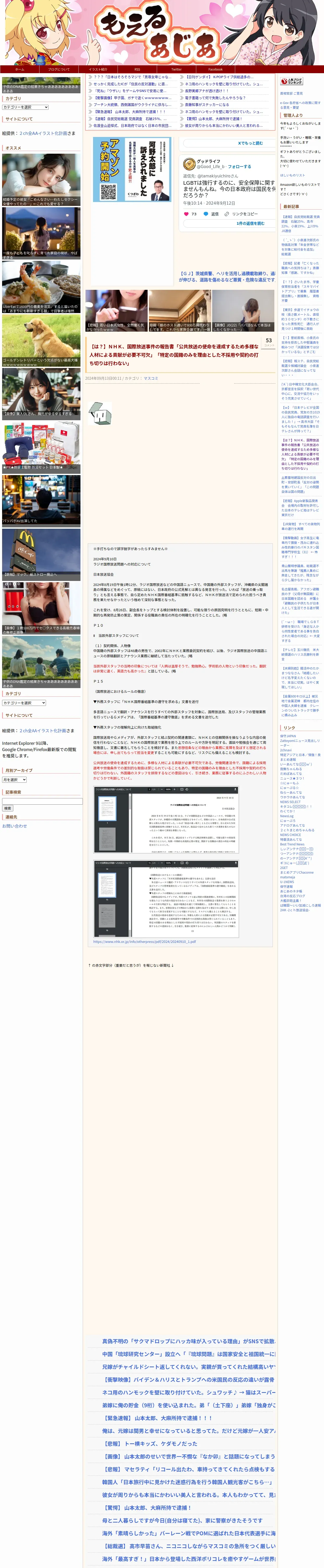Open right sidebar link Best Trend News
The image size is (324, 1568).
(292, 844)
